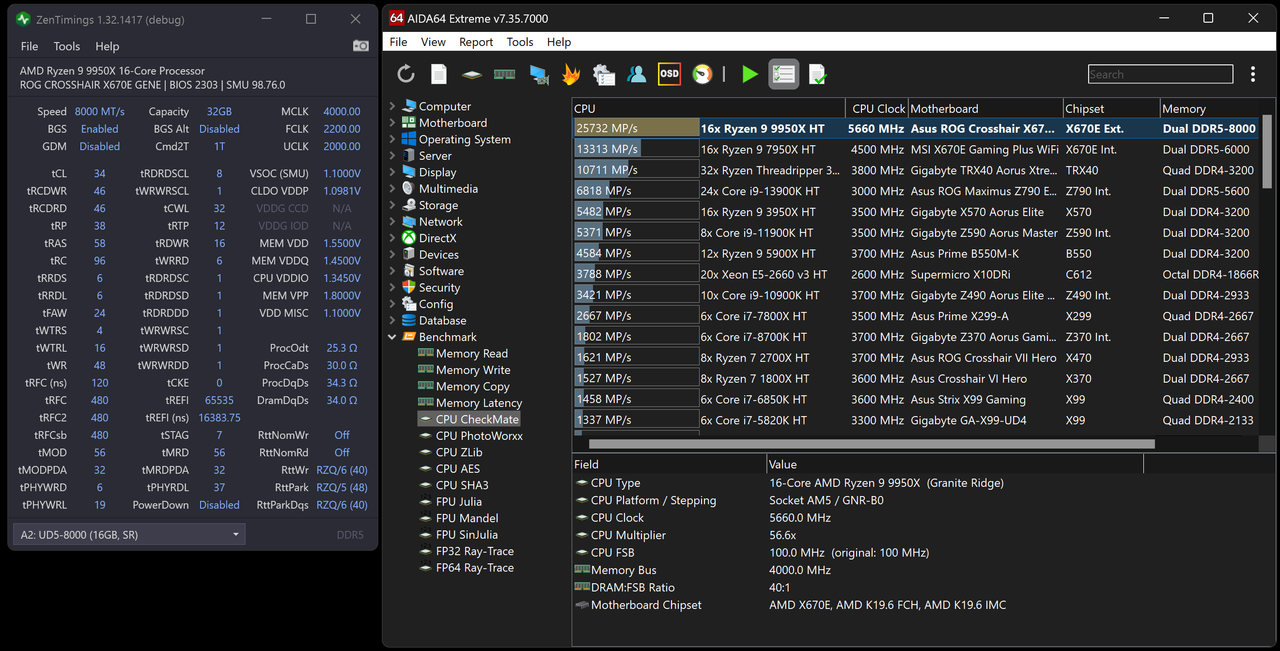Expand the Display tree node
Image resolution: width=1280 pixels, height=651 pixels.
[x=392, y=172]
